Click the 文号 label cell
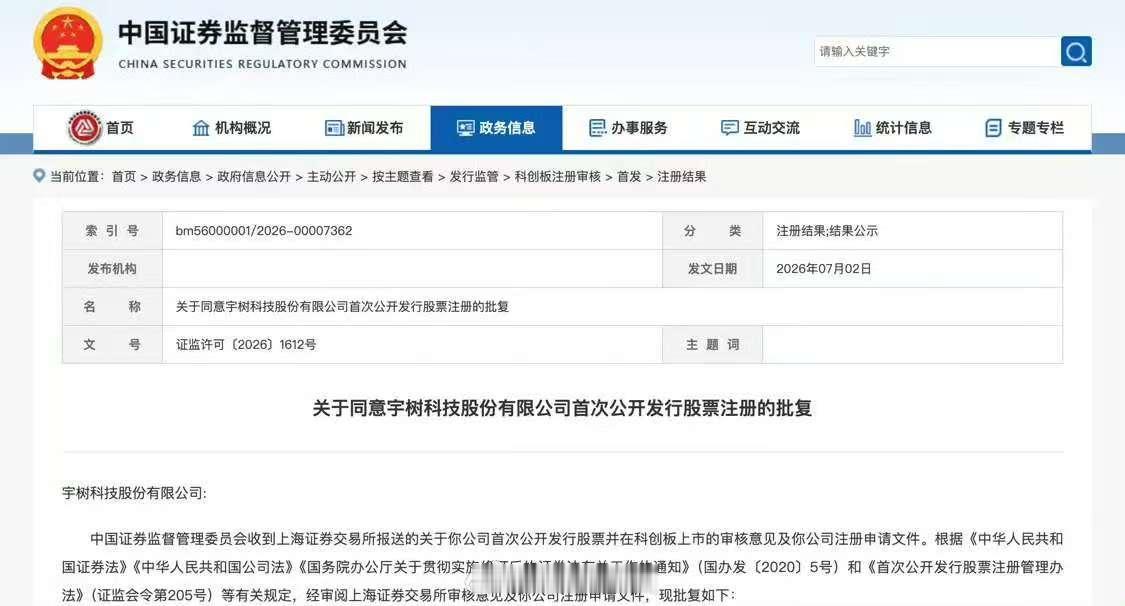Screen dimensions: 1125x606 [x=112, y=345]
